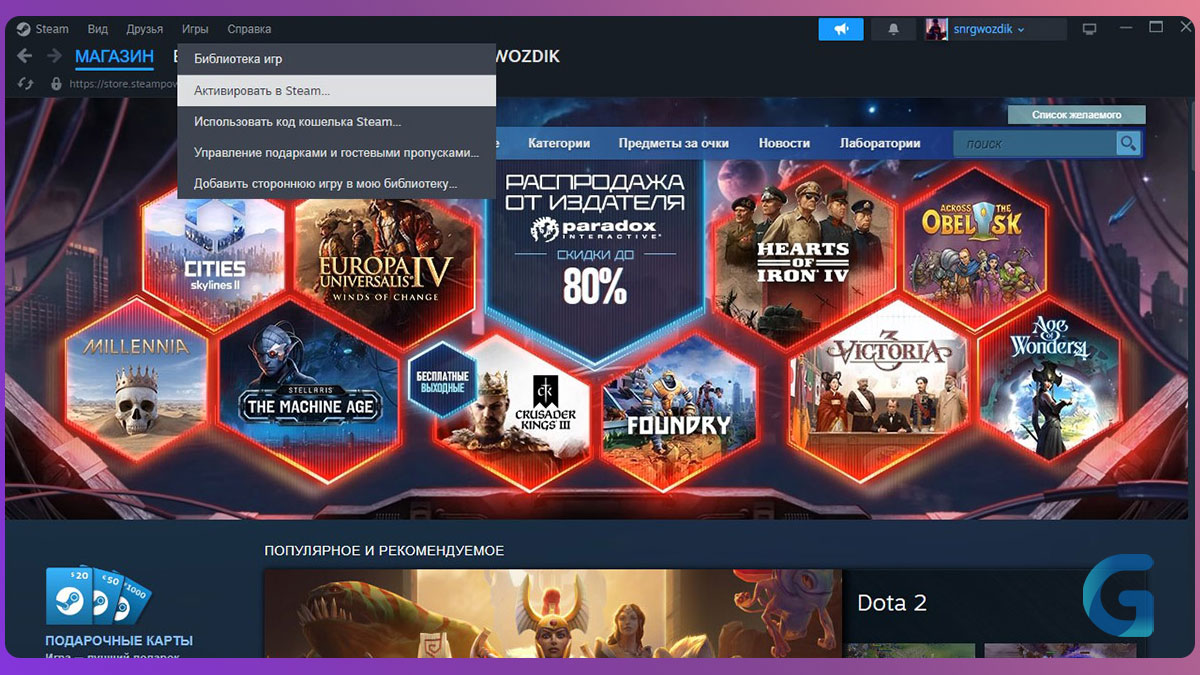Click the Список желаемого button
Screen dimensions: 1200x675
(x=1076, y=115)
